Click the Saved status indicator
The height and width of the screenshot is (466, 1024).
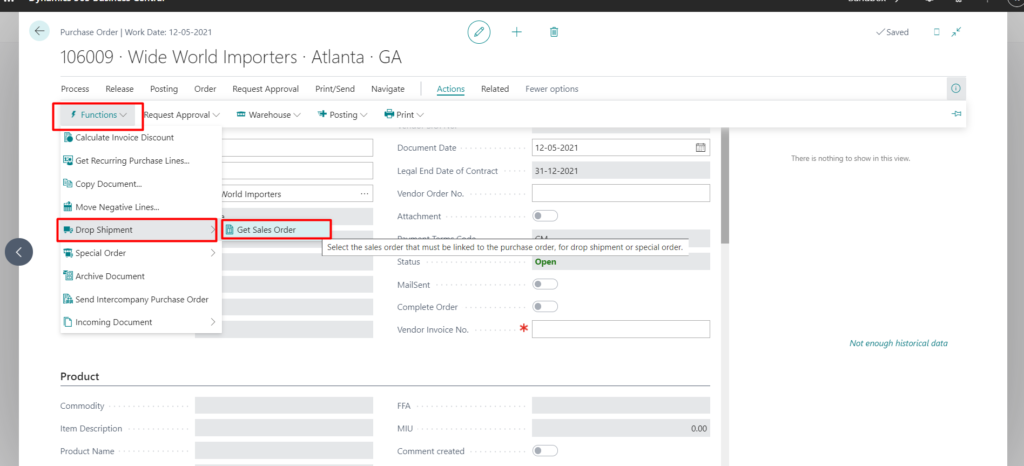pyautogui.click(x=892, y=32)
